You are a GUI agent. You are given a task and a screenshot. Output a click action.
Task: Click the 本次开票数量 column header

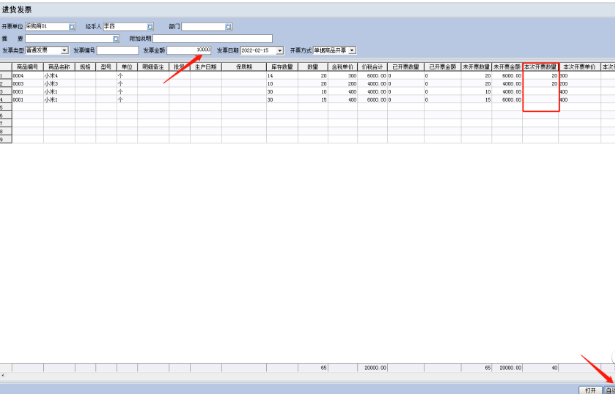click(540, 67)
